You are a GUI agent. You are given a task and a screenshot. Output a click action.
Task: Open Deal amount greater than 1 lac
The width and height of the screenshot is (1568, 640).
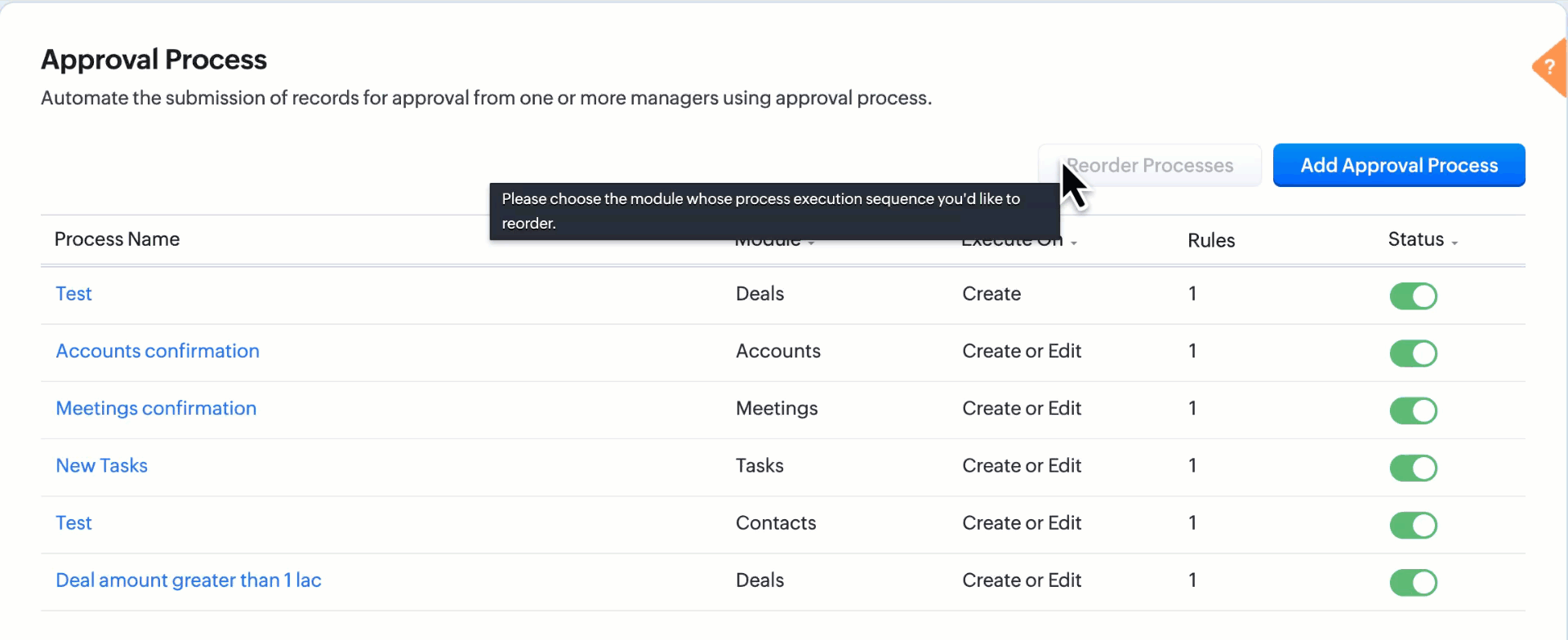188,580
